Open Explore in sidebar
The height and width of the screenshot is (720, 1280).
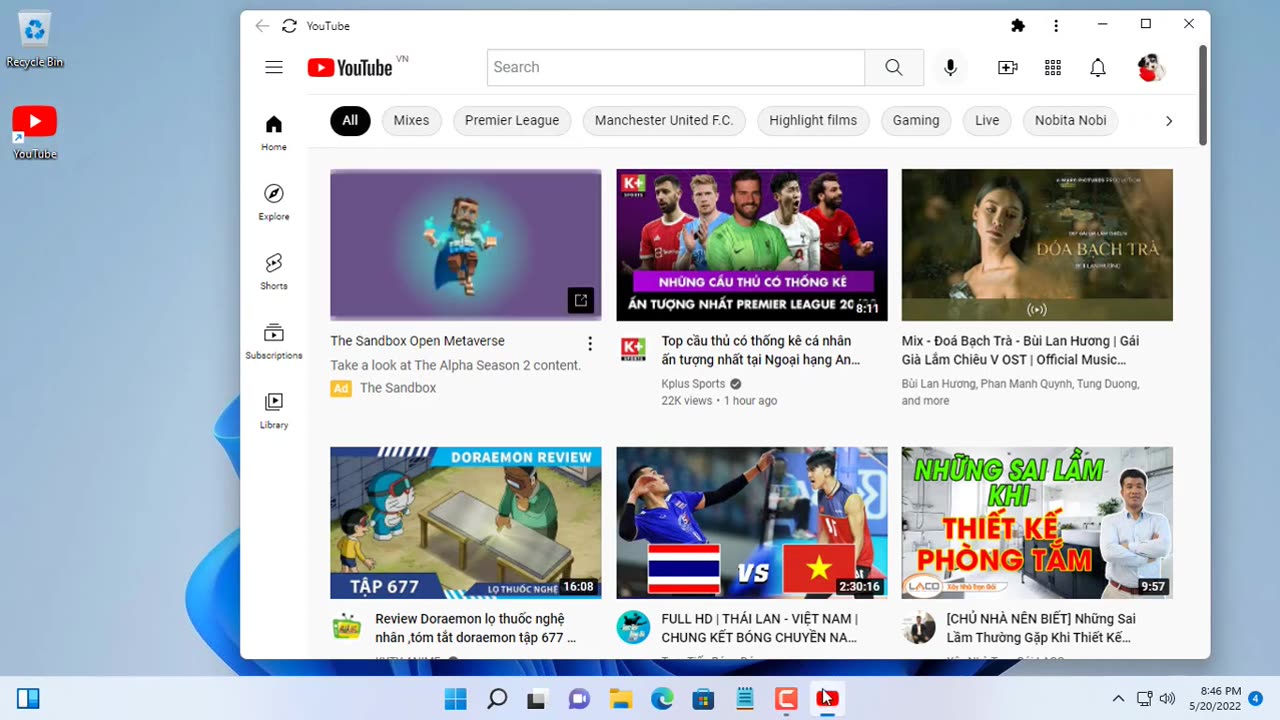click(x=274, y=201)
